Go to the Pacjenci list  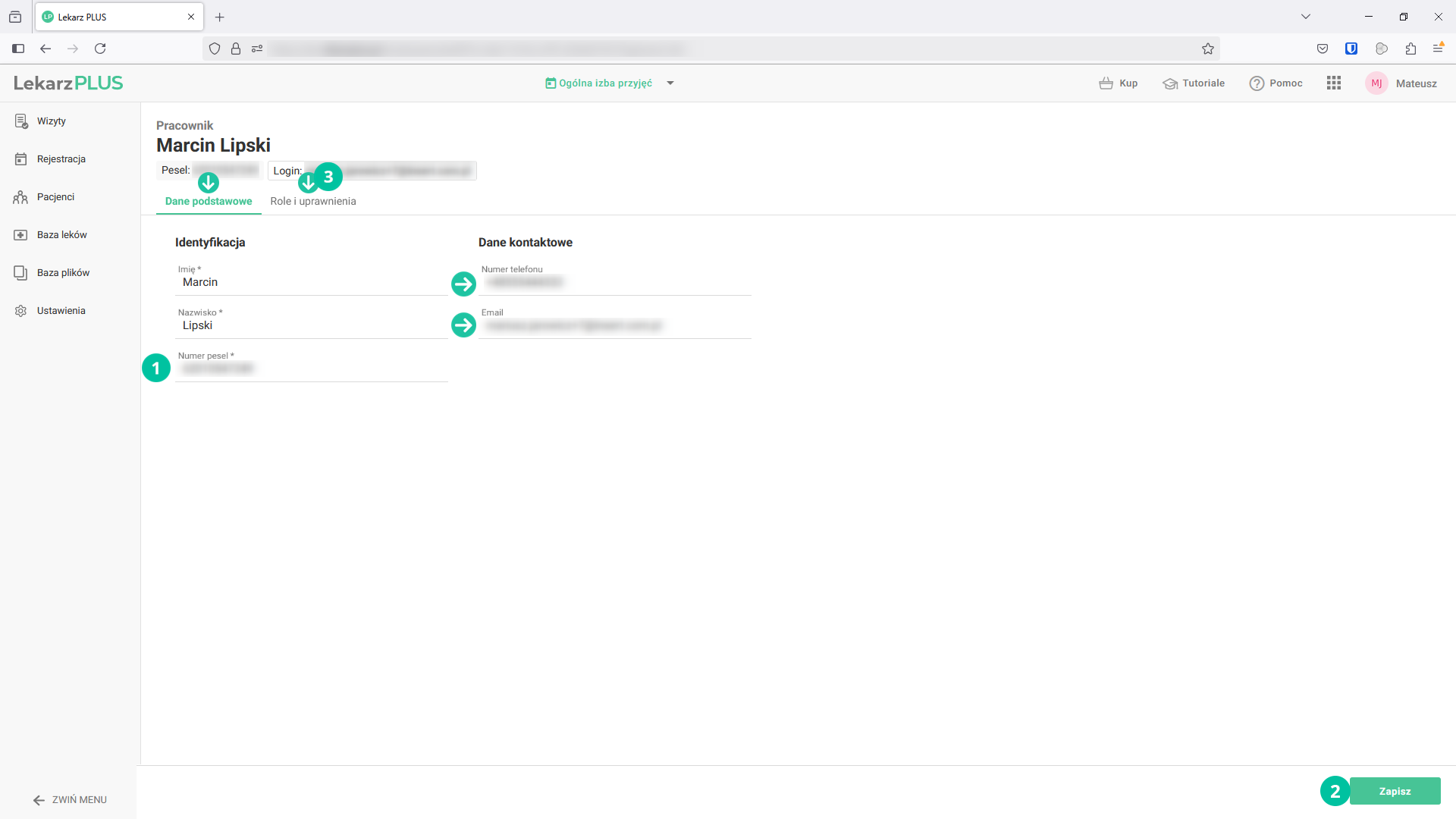(x=55, y=197)
